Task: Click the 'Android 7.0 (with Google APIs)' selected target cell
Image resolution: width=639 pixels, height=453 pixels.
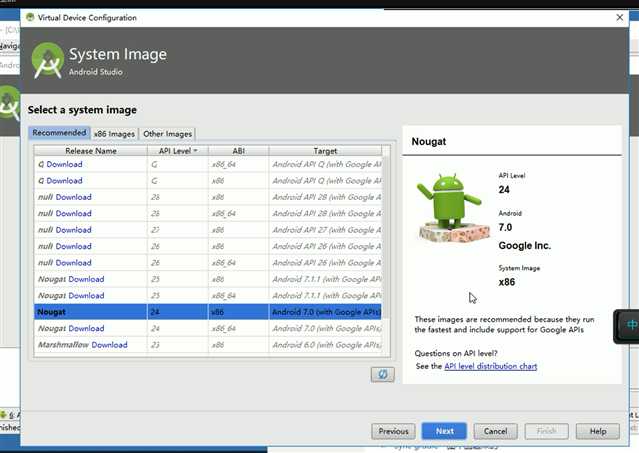Action: click(x=326, y=312)
